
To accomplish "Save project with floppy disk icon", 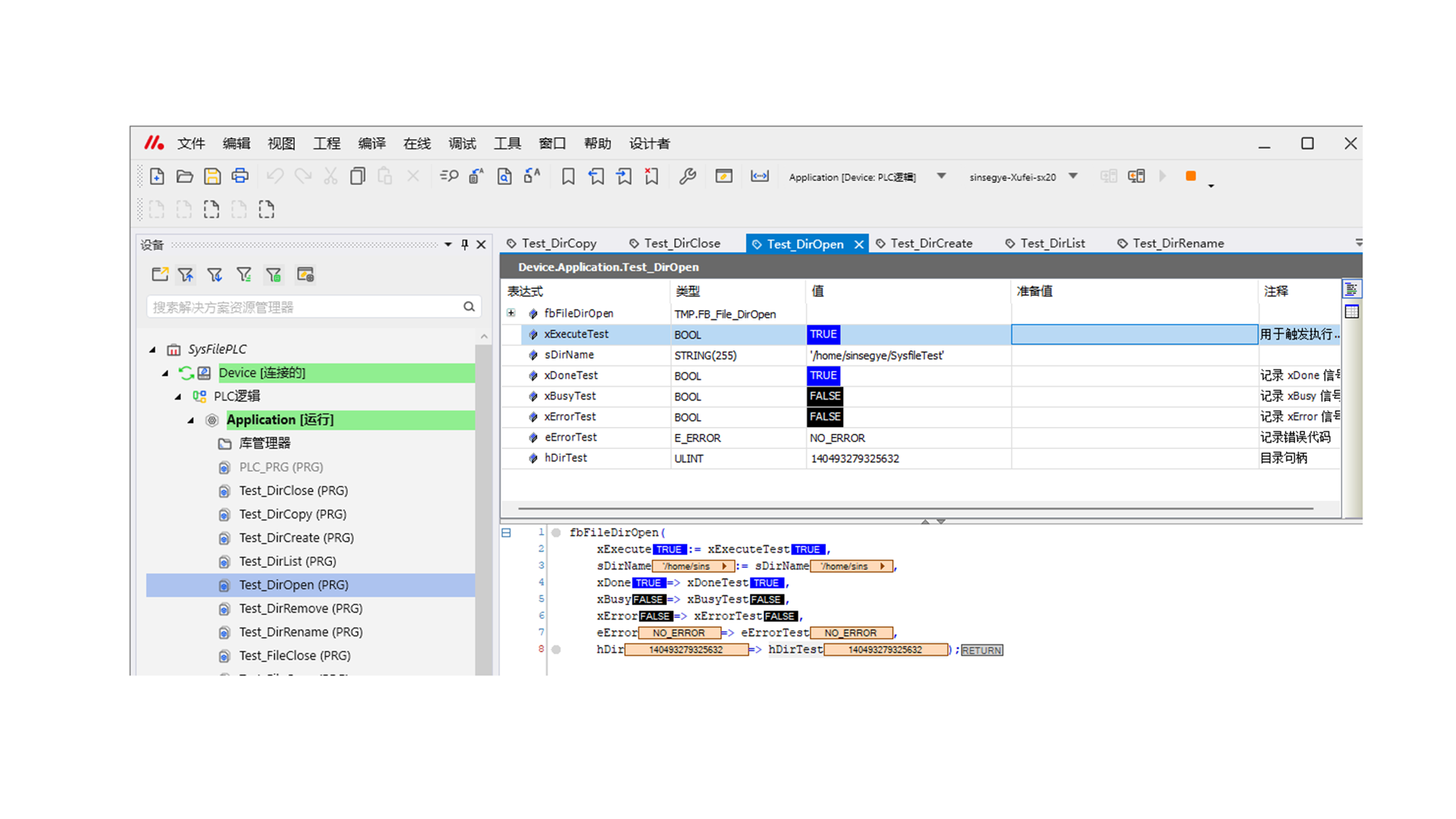I will pos(212,177).
